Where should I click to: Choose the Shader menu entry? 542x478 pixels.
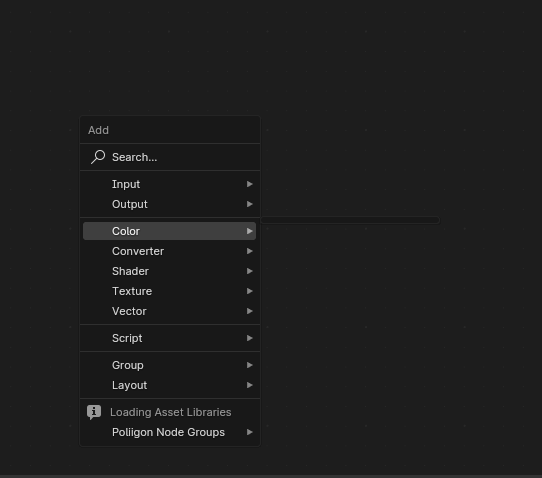[169, 271]
